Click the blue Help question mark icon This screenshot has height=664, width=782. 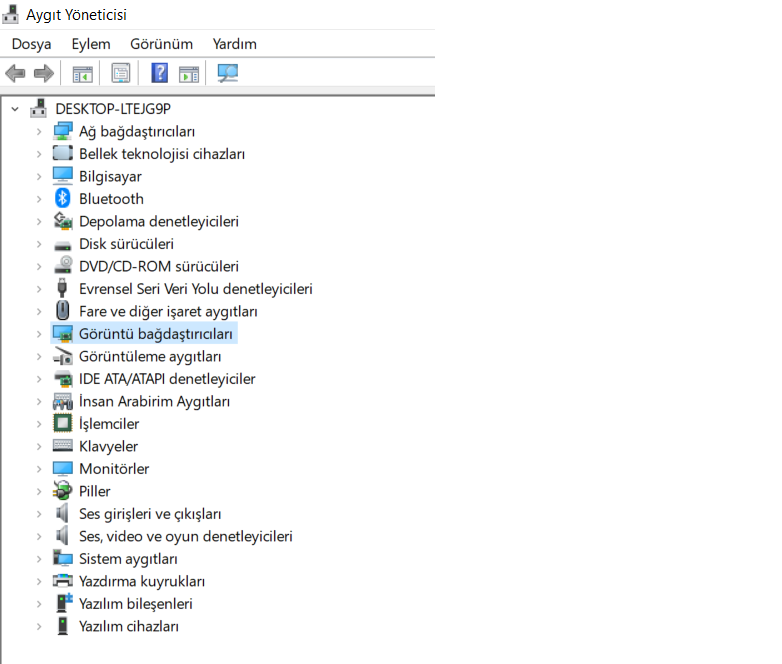159,73
